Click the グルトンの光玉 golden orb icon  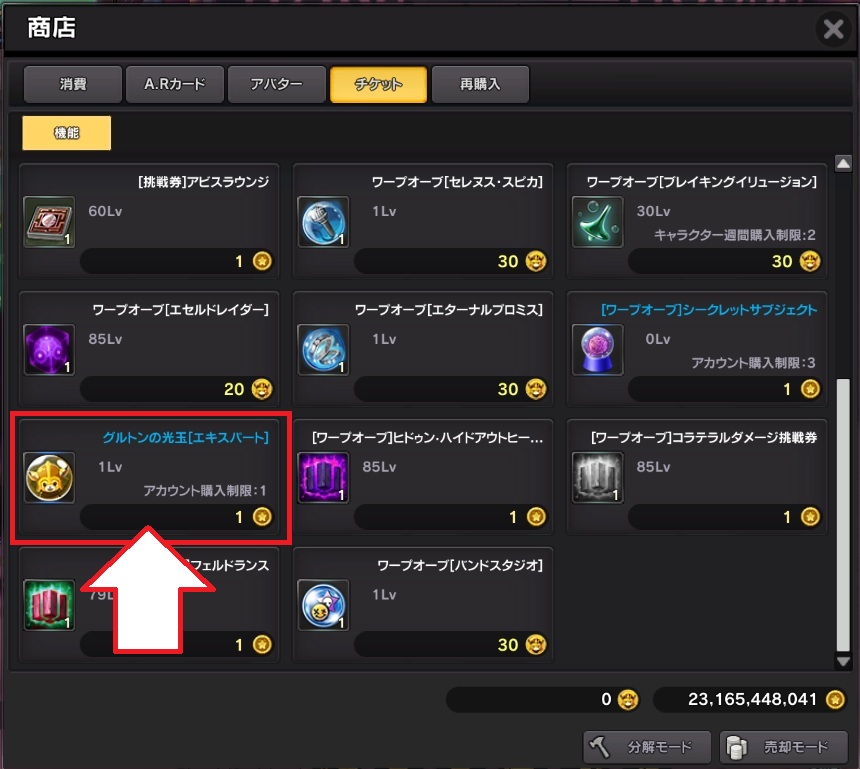(49, 477)
